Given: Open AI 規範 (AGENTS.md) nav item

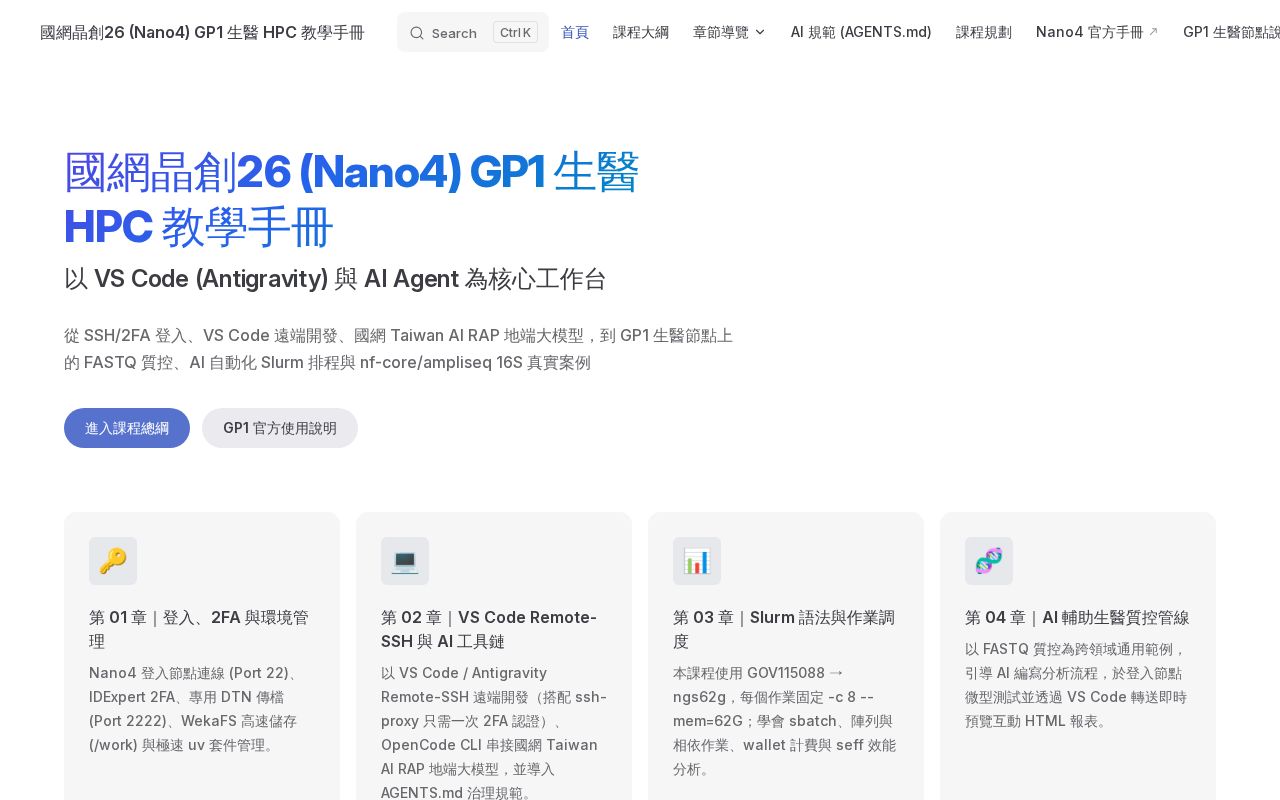Looking at the screenshot, I should click(x=861, y=32).
